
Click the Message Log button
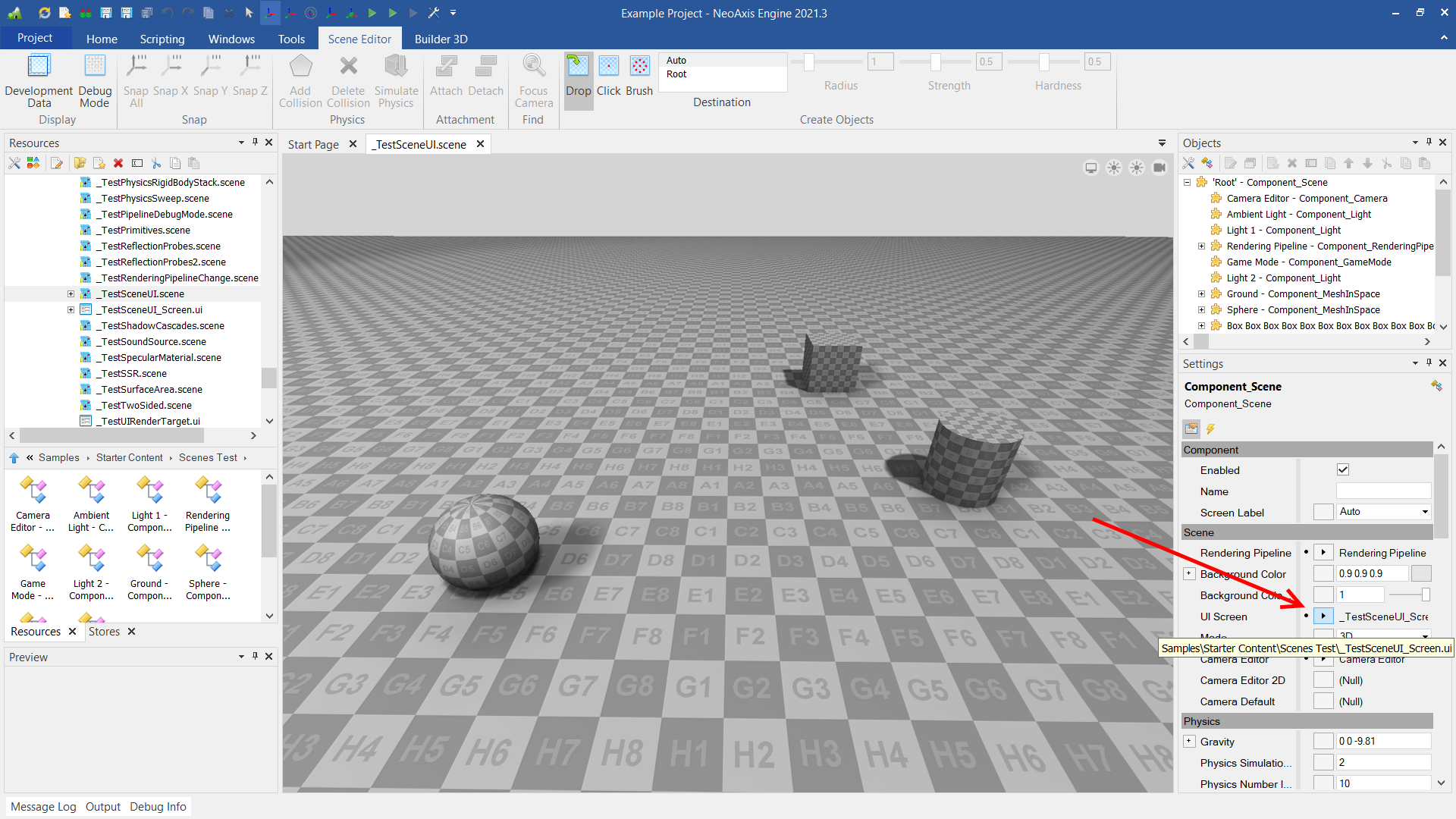click(43, 806)
